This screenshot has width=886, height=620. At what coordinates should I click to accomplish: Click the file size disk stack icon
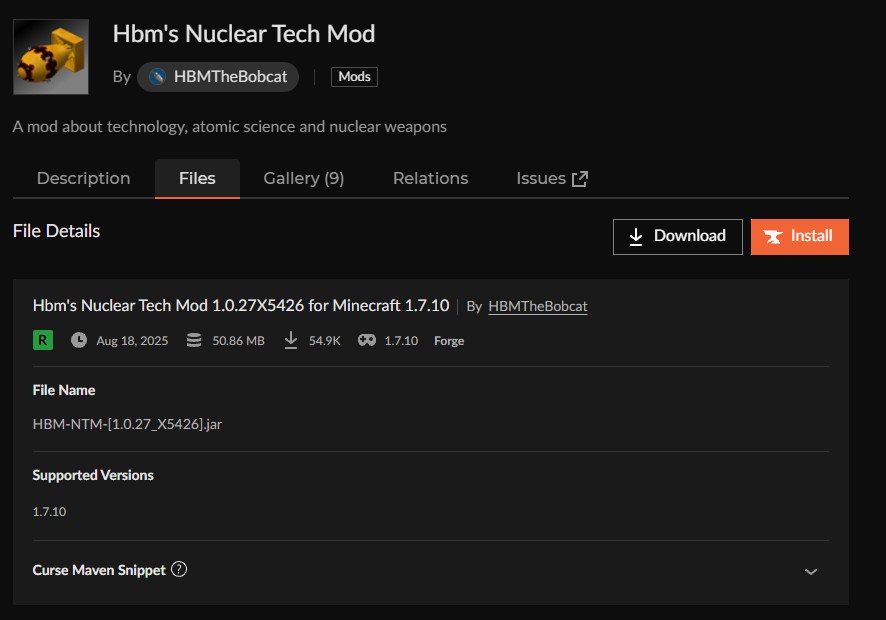[191, 340]
